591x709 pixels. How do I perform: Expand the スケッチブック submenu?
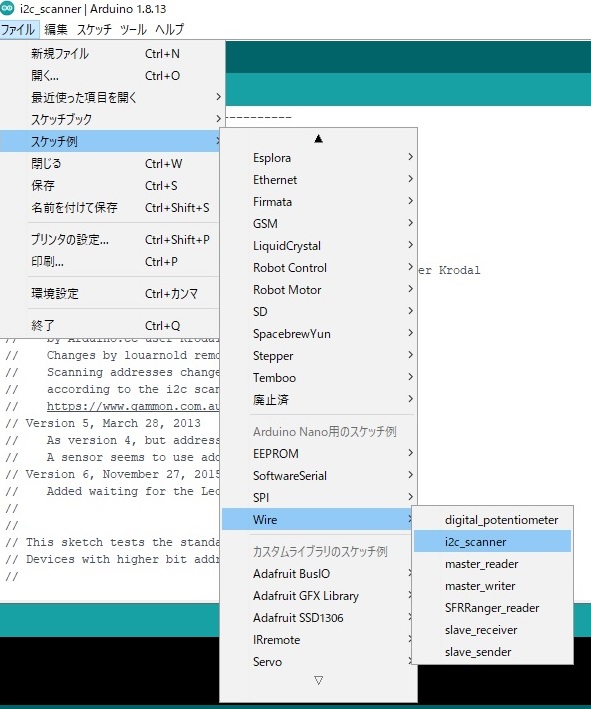[x=109, y=119]
